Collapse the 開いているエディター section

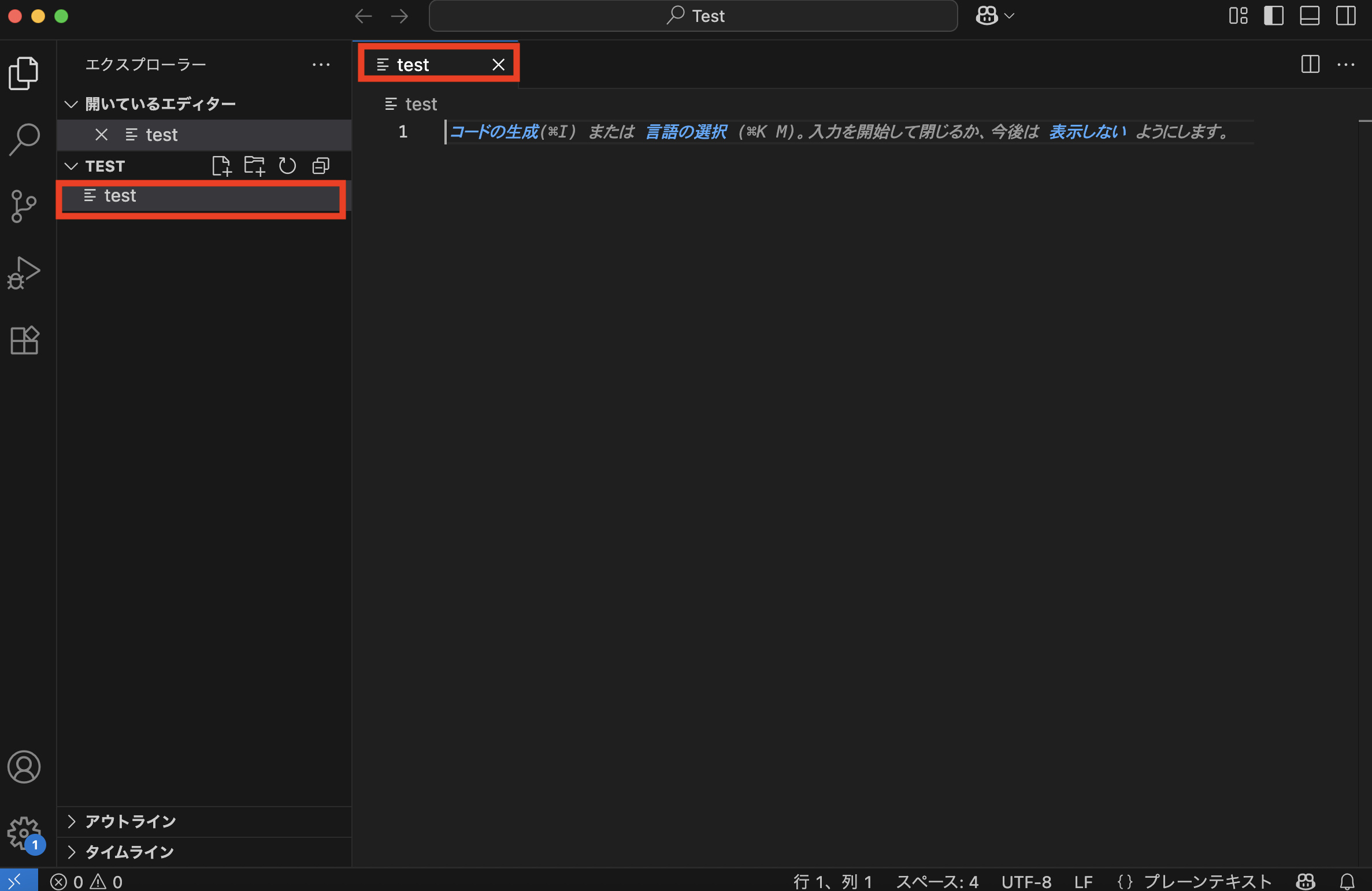(71, 104)
